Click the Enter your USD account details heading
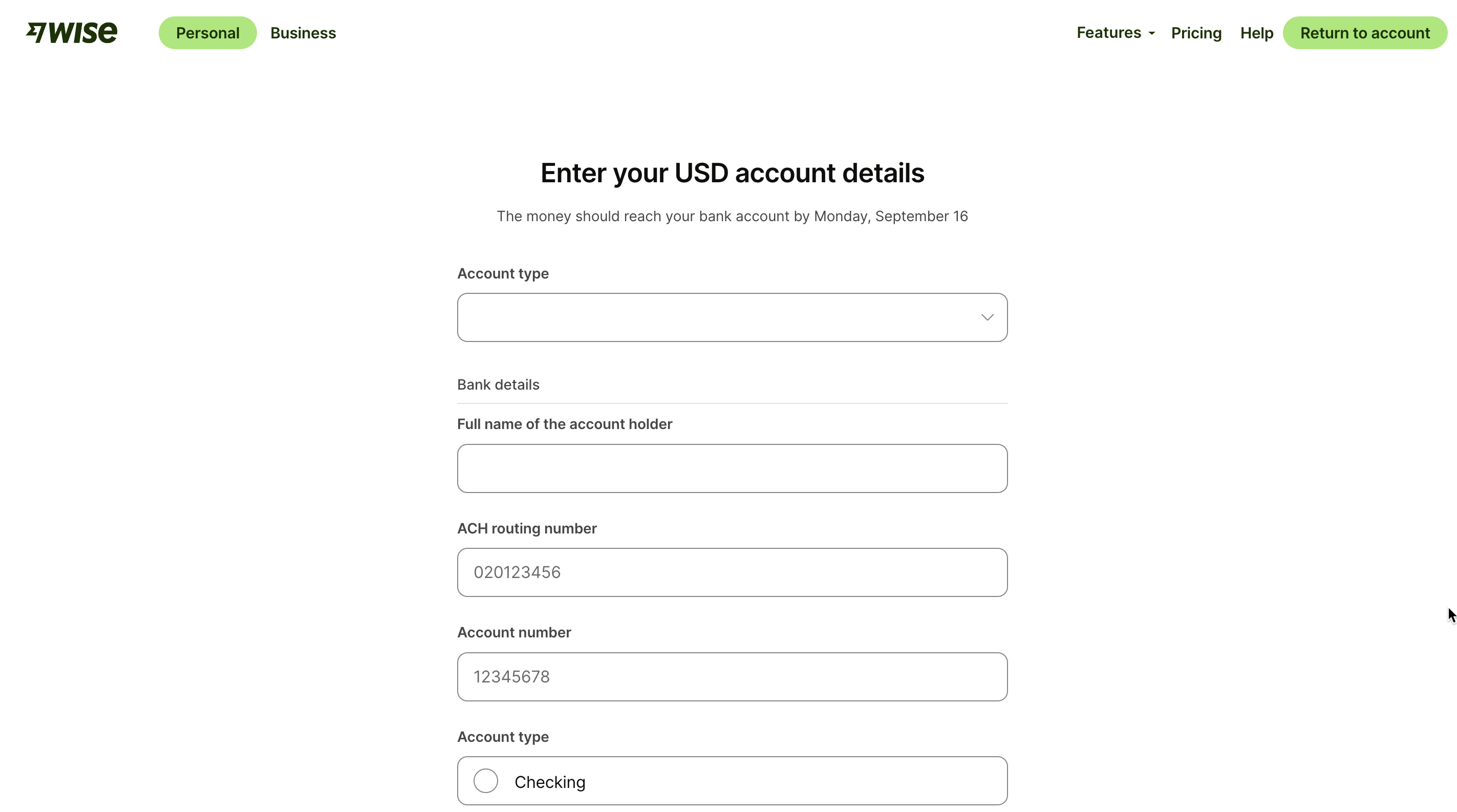1457x812 pixels. [732, 173]
